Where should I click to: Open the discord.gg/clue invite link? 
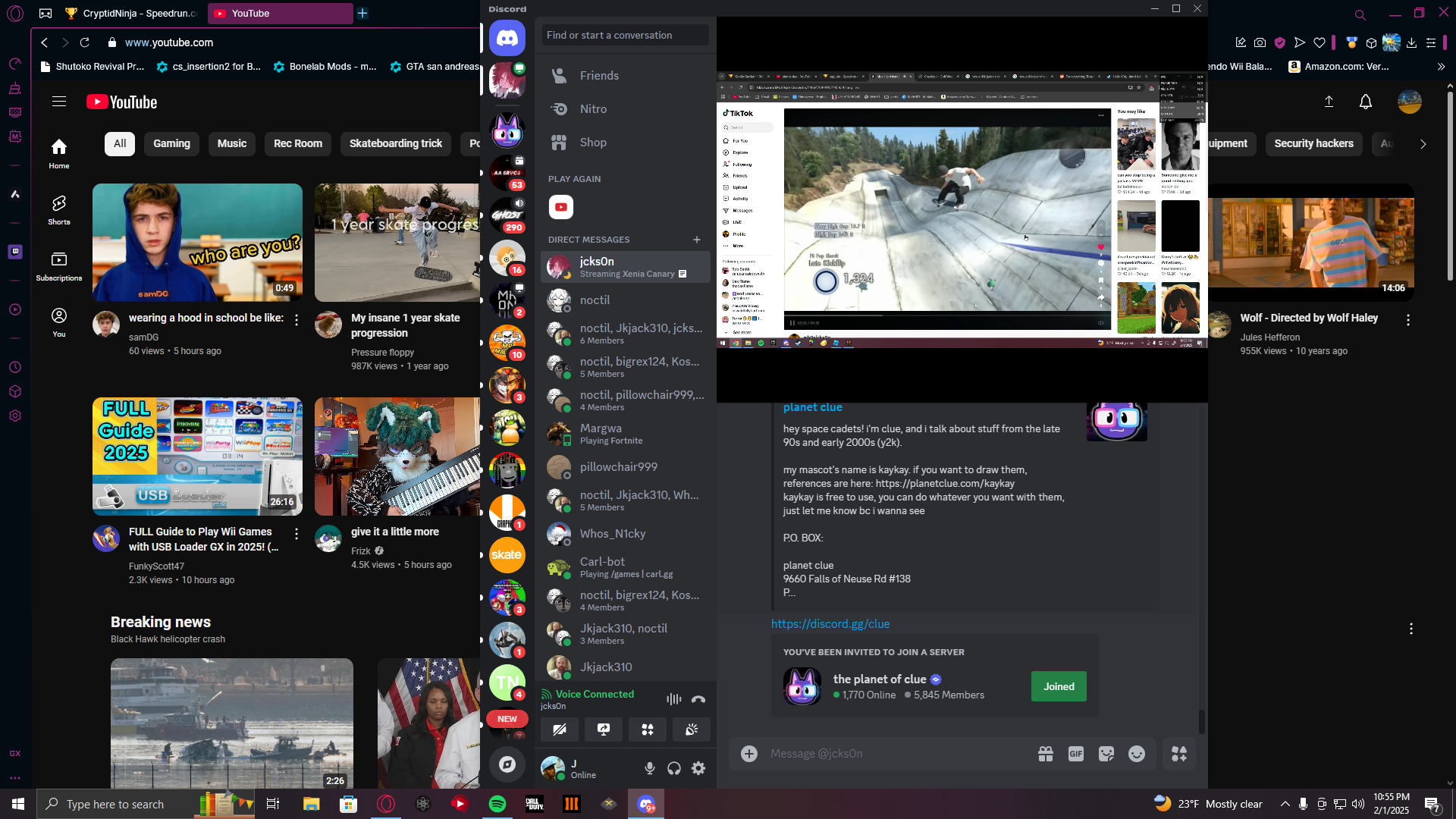click(830, 624)
